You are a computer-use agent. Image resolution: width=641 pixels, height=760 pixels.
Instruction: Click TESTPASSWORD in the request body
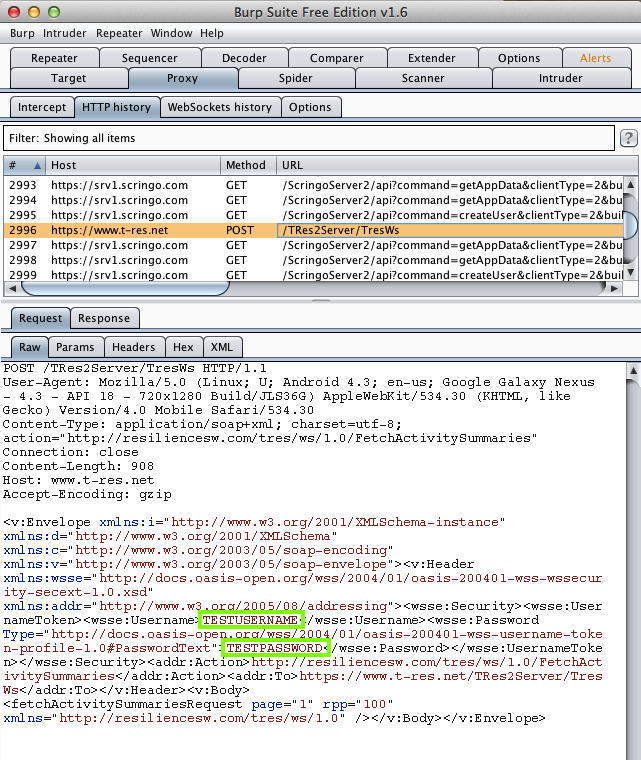[x=275, y=648]
